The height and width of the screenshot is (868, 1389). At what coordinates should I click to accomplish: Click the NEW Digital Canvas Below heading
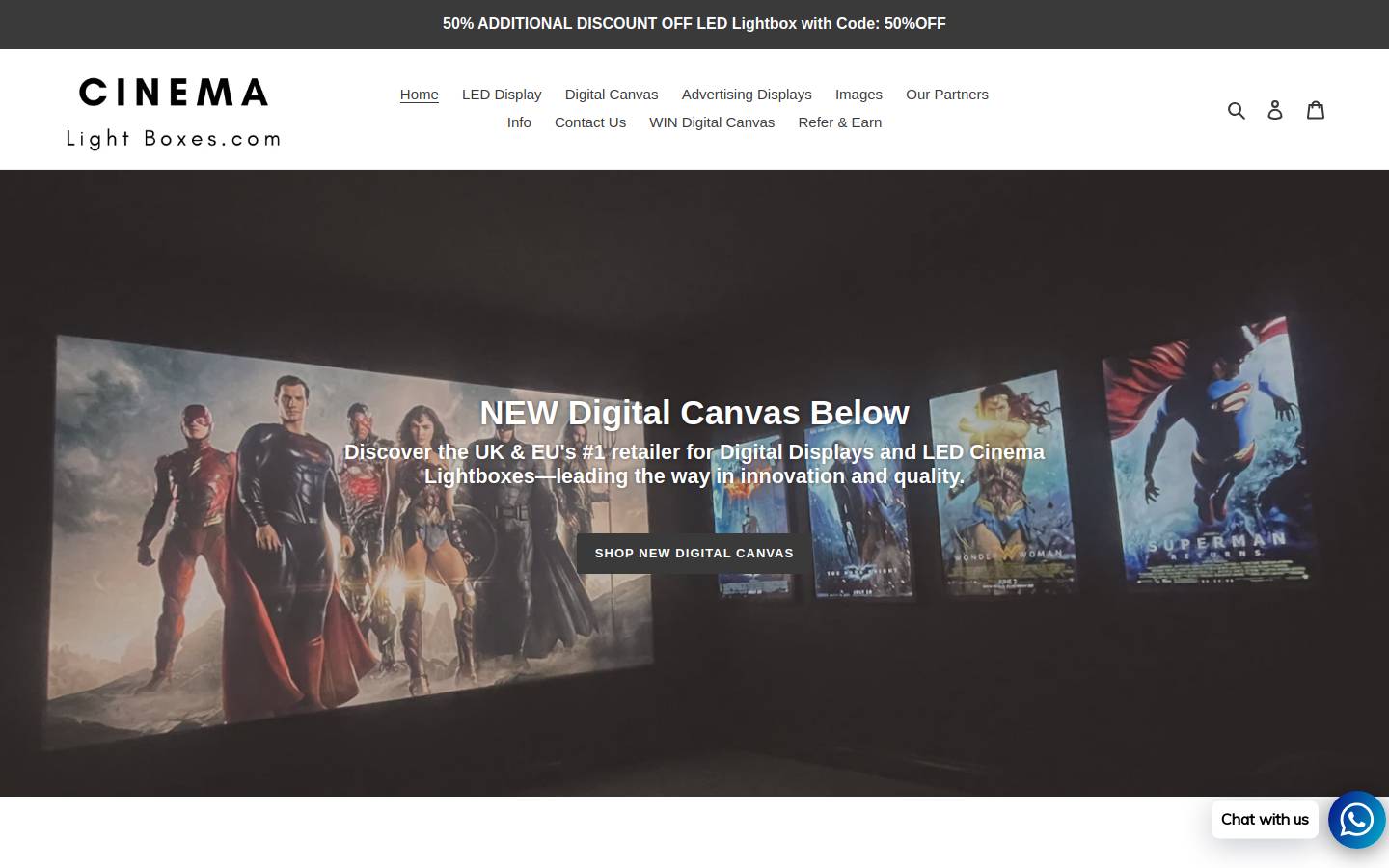pos(694,413)
